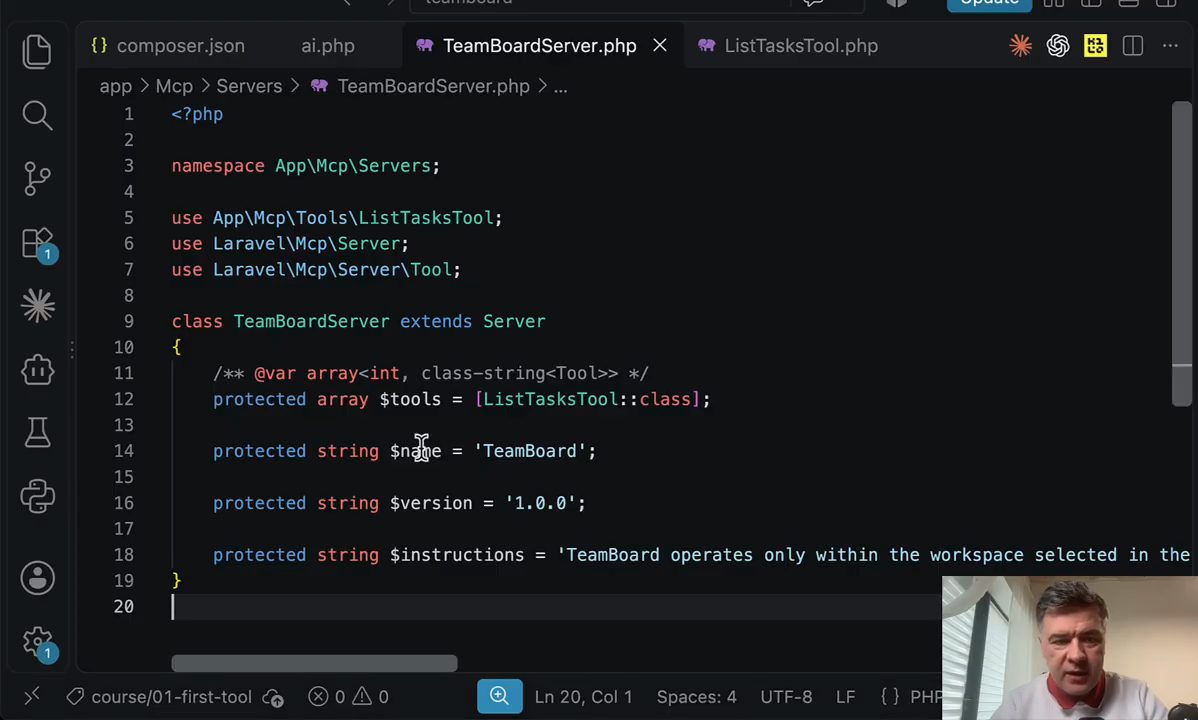1198x720 pixels.
Task: Click the warnings triangle count in status bar
Action: 371,696
